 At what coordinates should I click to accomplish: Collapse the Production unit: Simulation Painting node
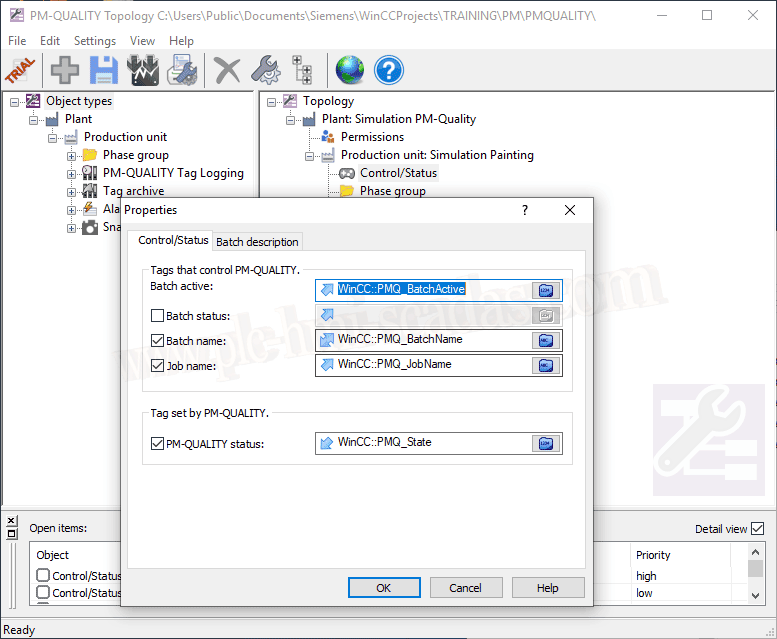coord(311,155)
